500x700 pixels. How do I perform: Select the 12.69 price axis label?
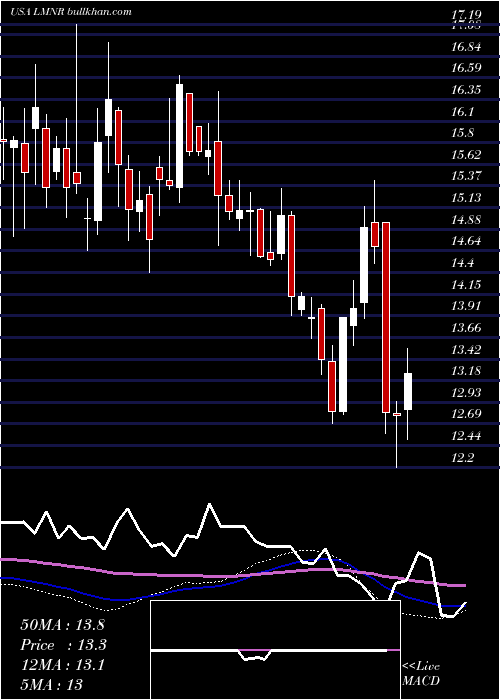pyautogui.click(x=466, y=414)
